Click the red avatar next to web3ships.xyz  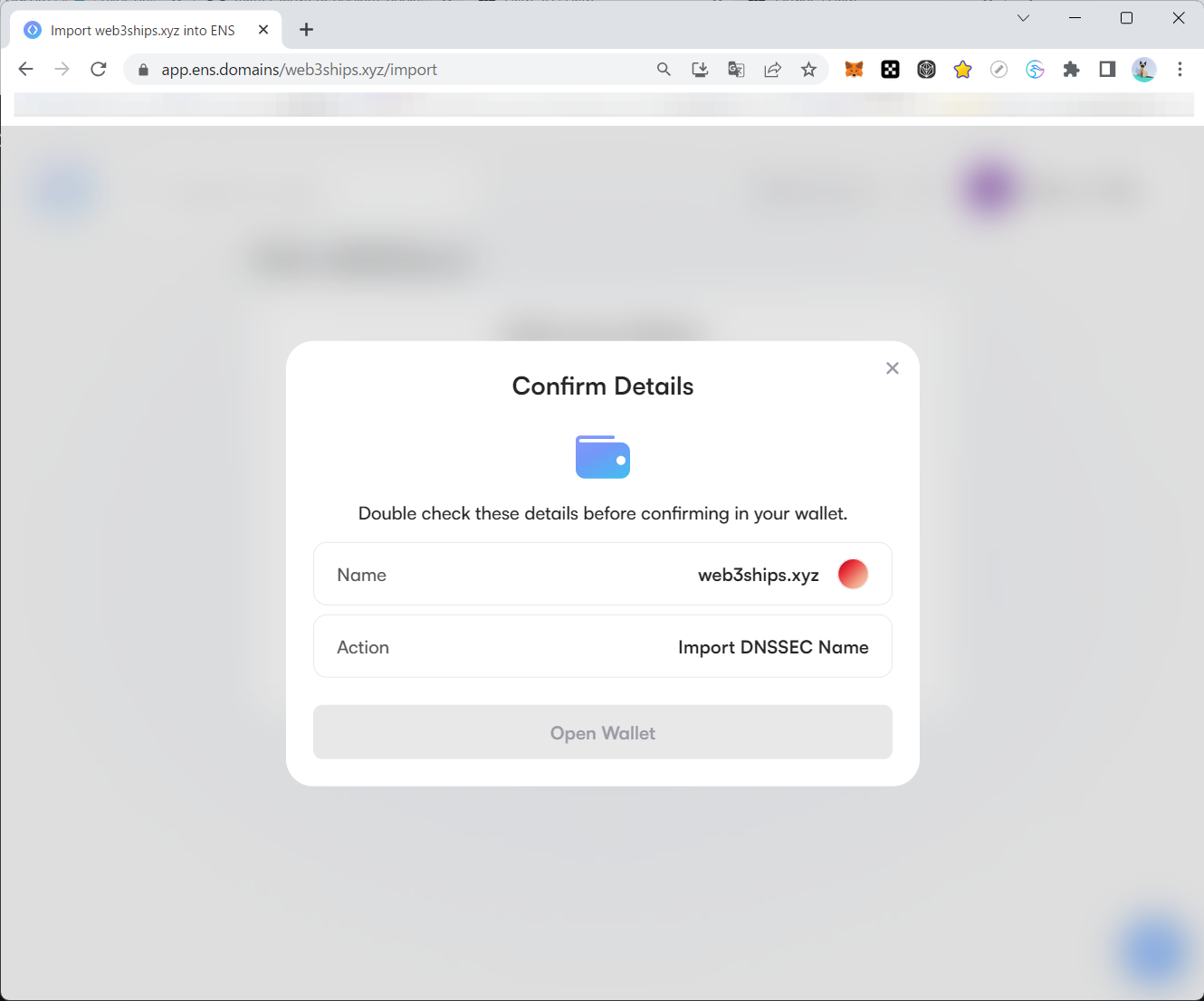853,574
